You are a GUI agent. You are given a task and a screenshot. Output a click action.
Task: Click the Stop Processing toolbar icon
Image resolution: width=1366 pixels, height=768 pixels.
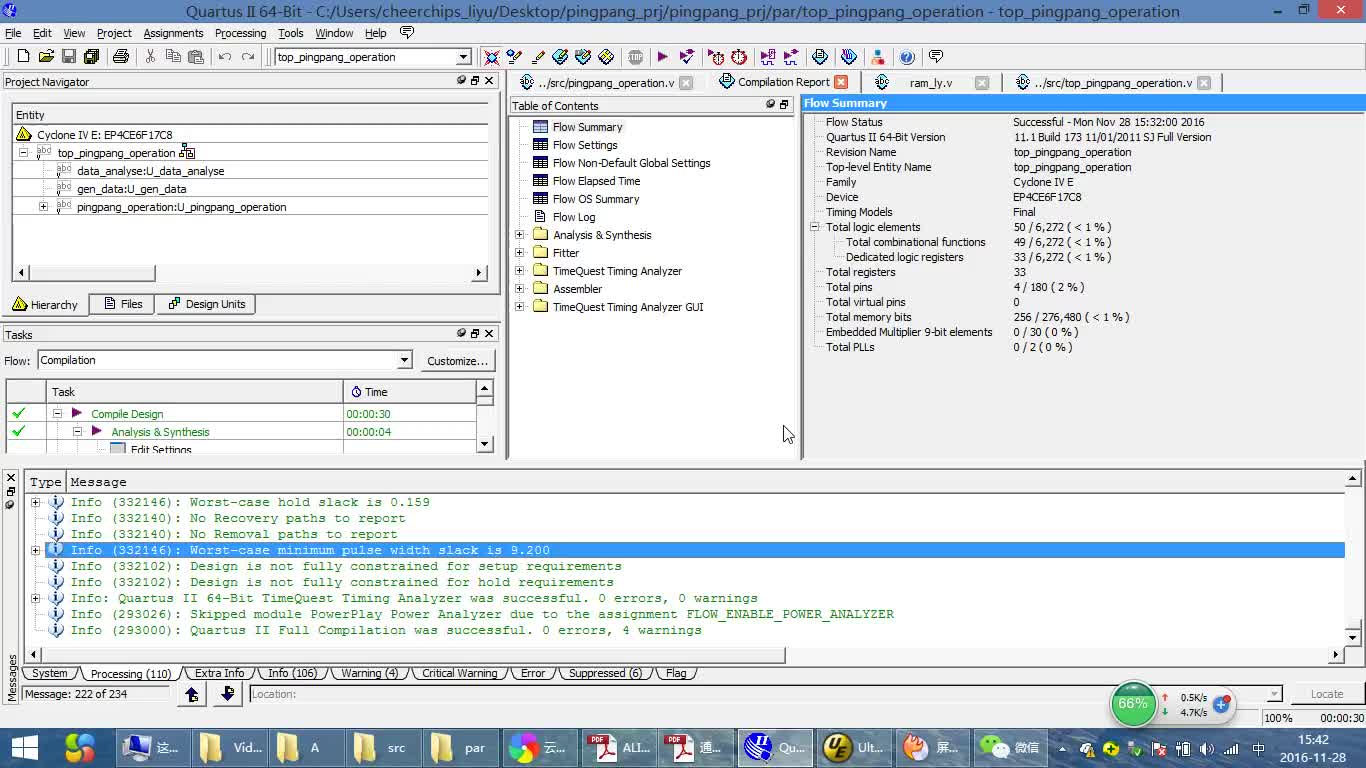pos(635,57)
